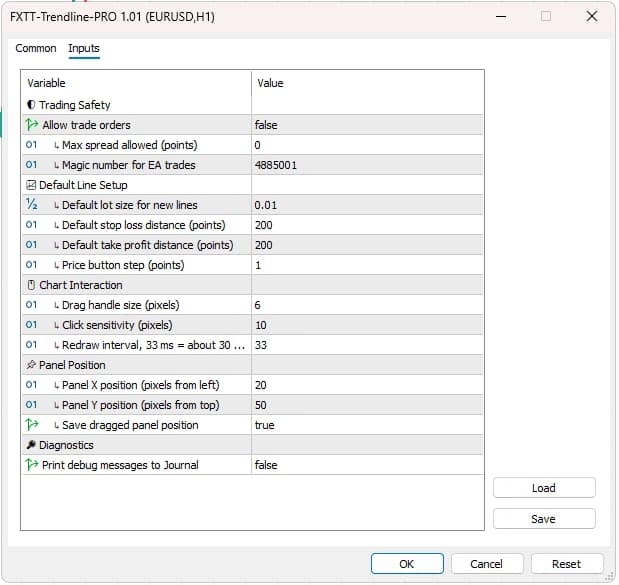Click boolean icon beside Print debug messages
The height and width of the screenshot is (585, 619).
[x=32, y=465]
